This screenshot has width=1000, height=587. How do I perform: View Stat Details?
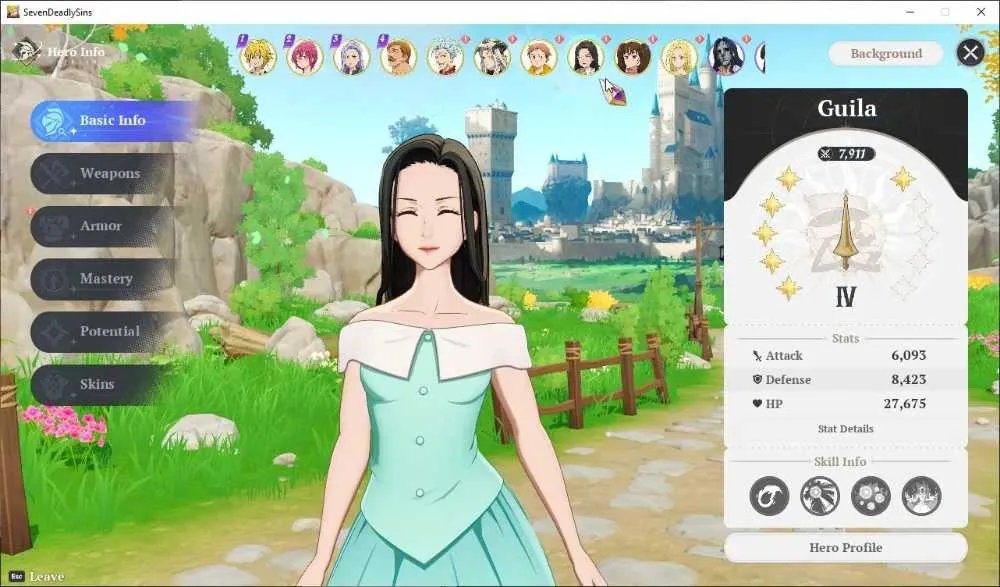[846, 429]
